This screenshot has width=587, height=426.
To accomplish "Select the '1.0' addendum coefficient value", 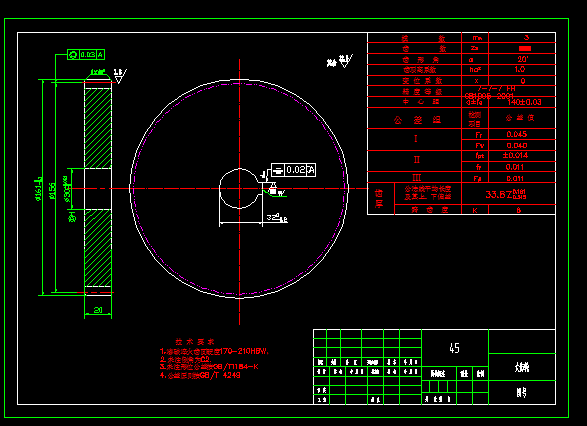I will (520, 69).
